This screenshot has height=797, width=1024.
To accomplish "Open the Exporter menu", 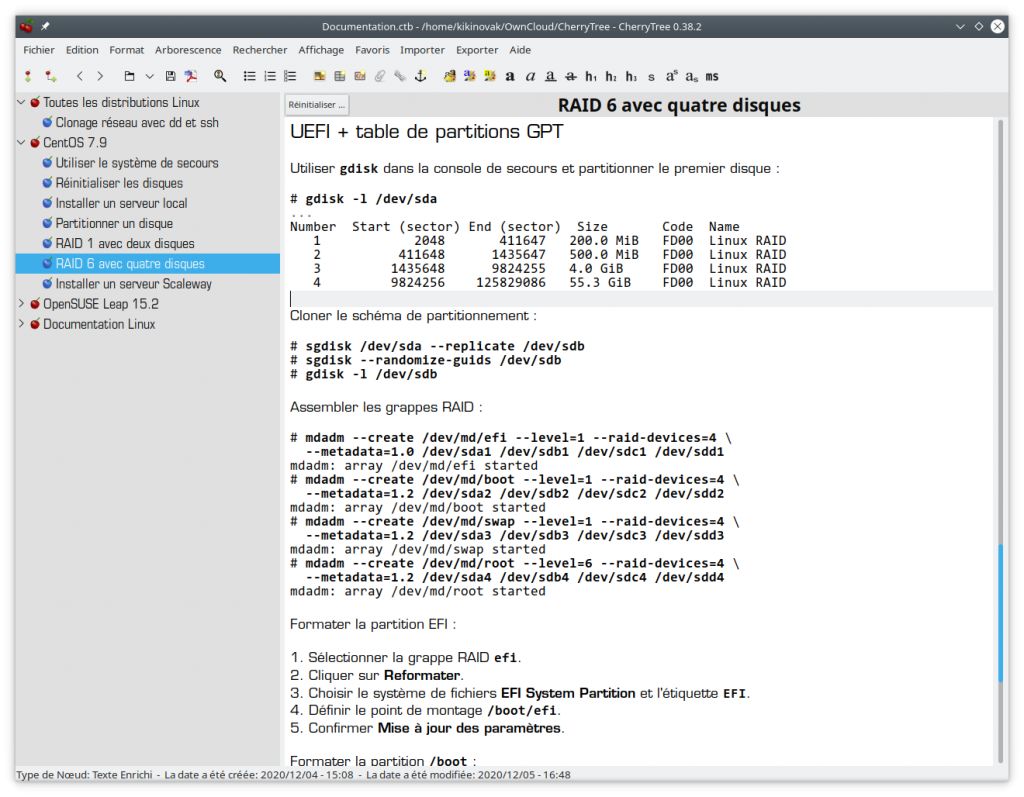I will tap(477, 49).
